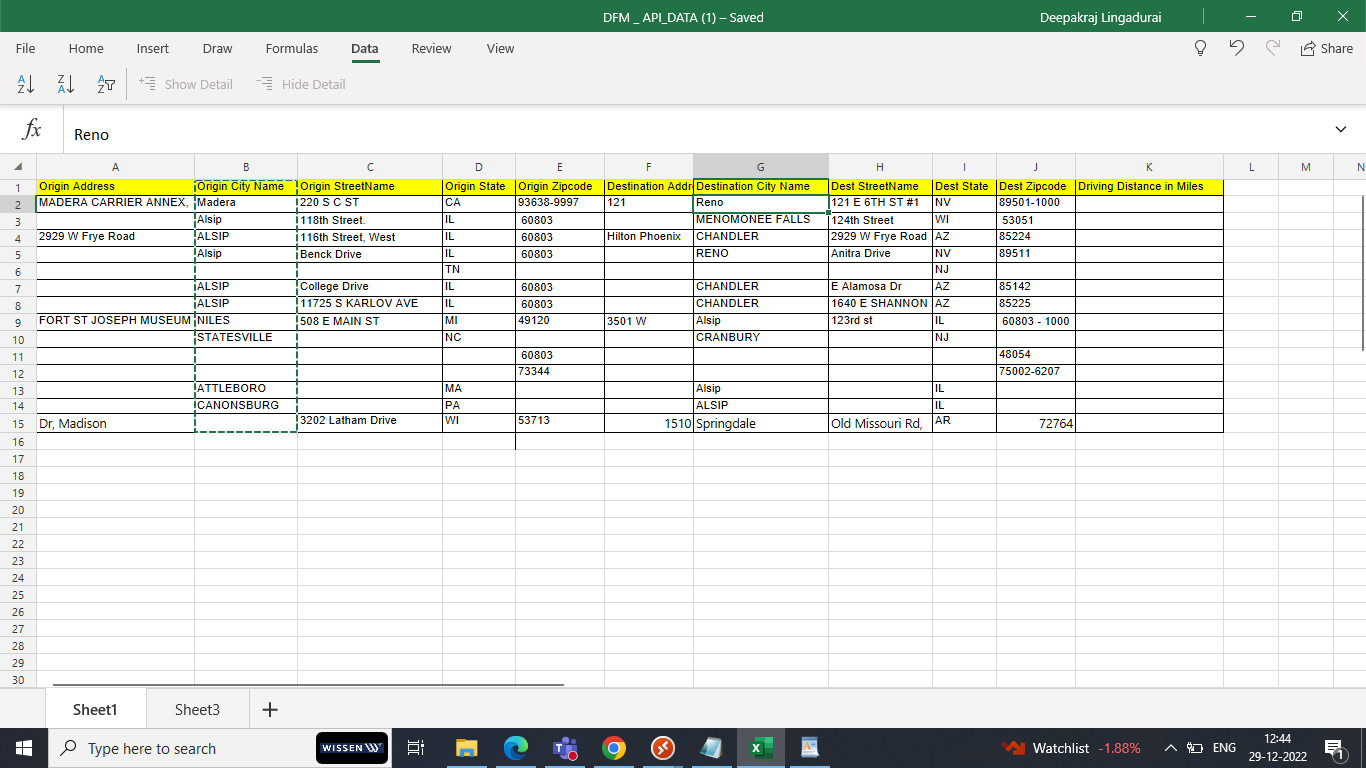
Task: Open Microsoft Teams from the taskbar
Action: [x=565, y=748]
